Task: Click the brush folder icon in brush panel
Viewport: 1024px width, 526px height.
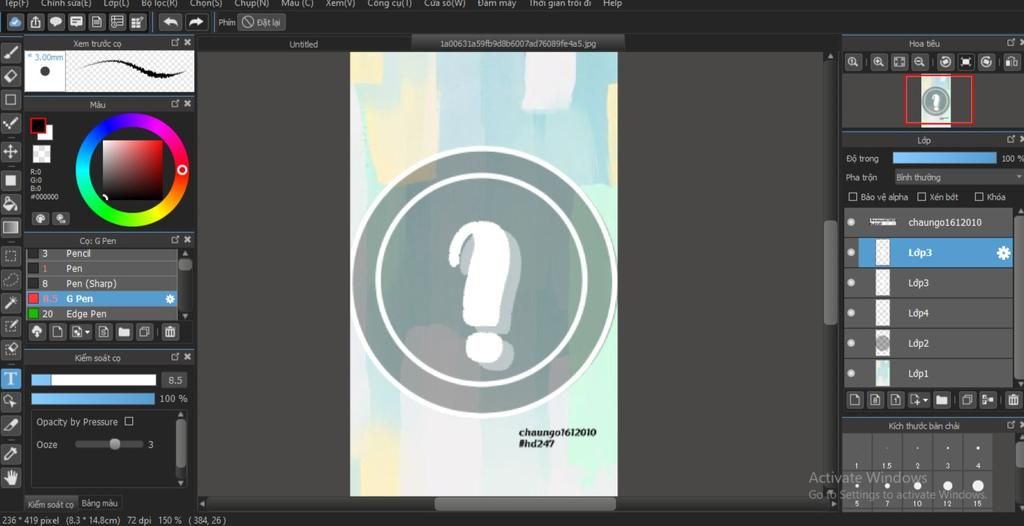Action: (x=124, y=332)
